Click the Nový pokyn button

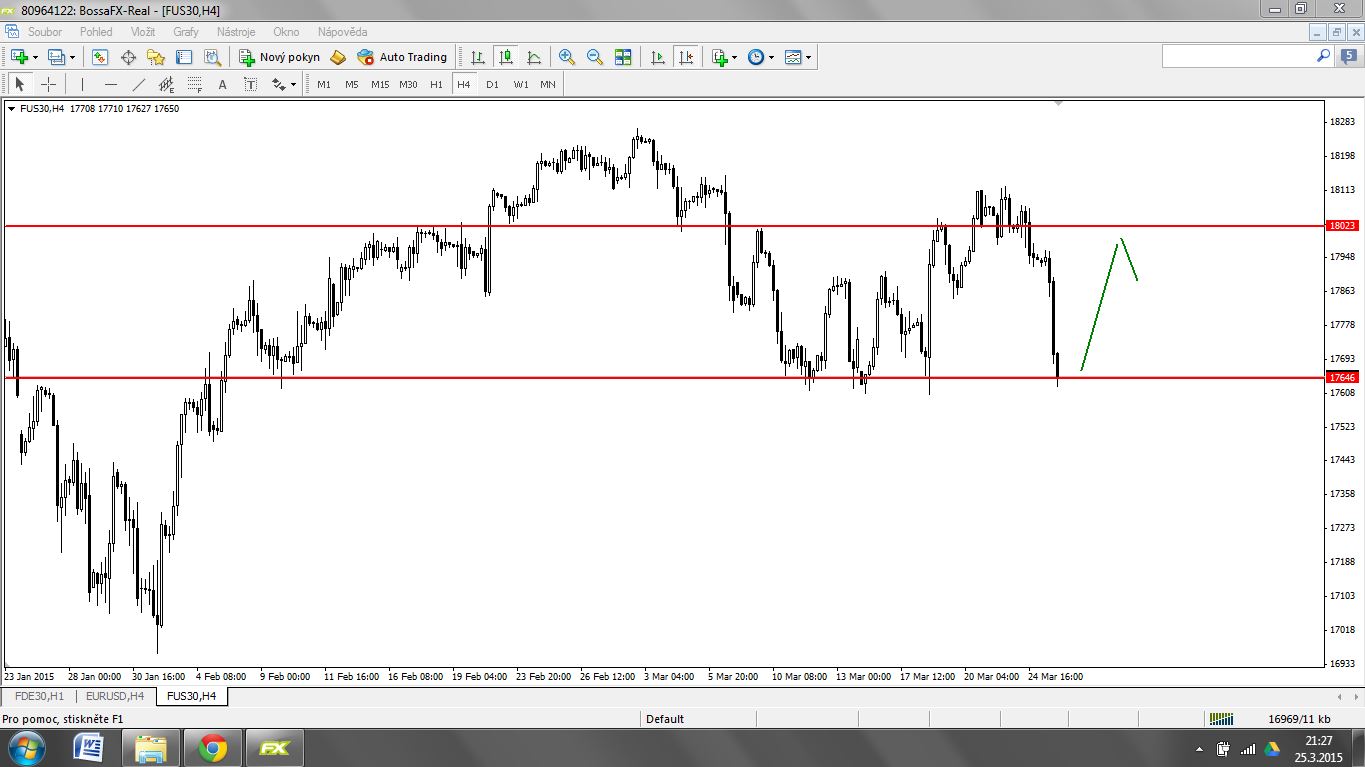click(x=279, y=57)
